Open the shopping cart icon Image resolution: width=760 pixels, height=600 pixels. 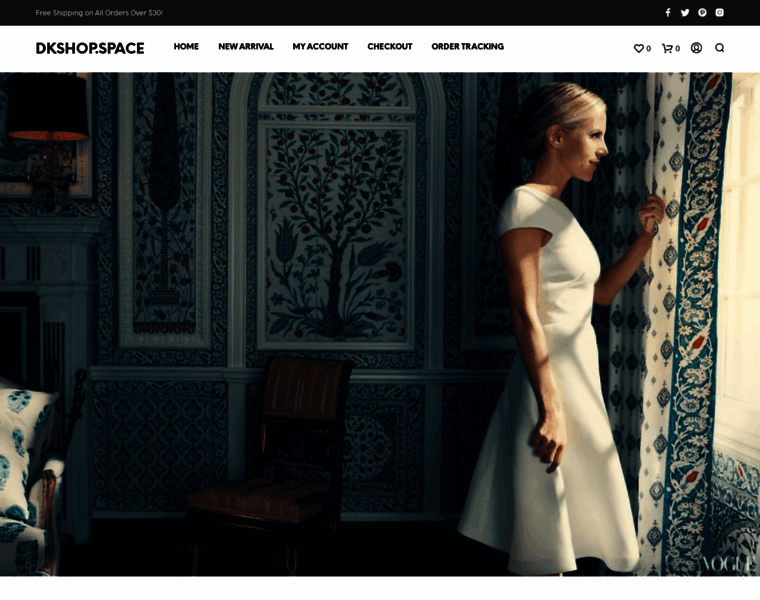click(x=667, y=48)
